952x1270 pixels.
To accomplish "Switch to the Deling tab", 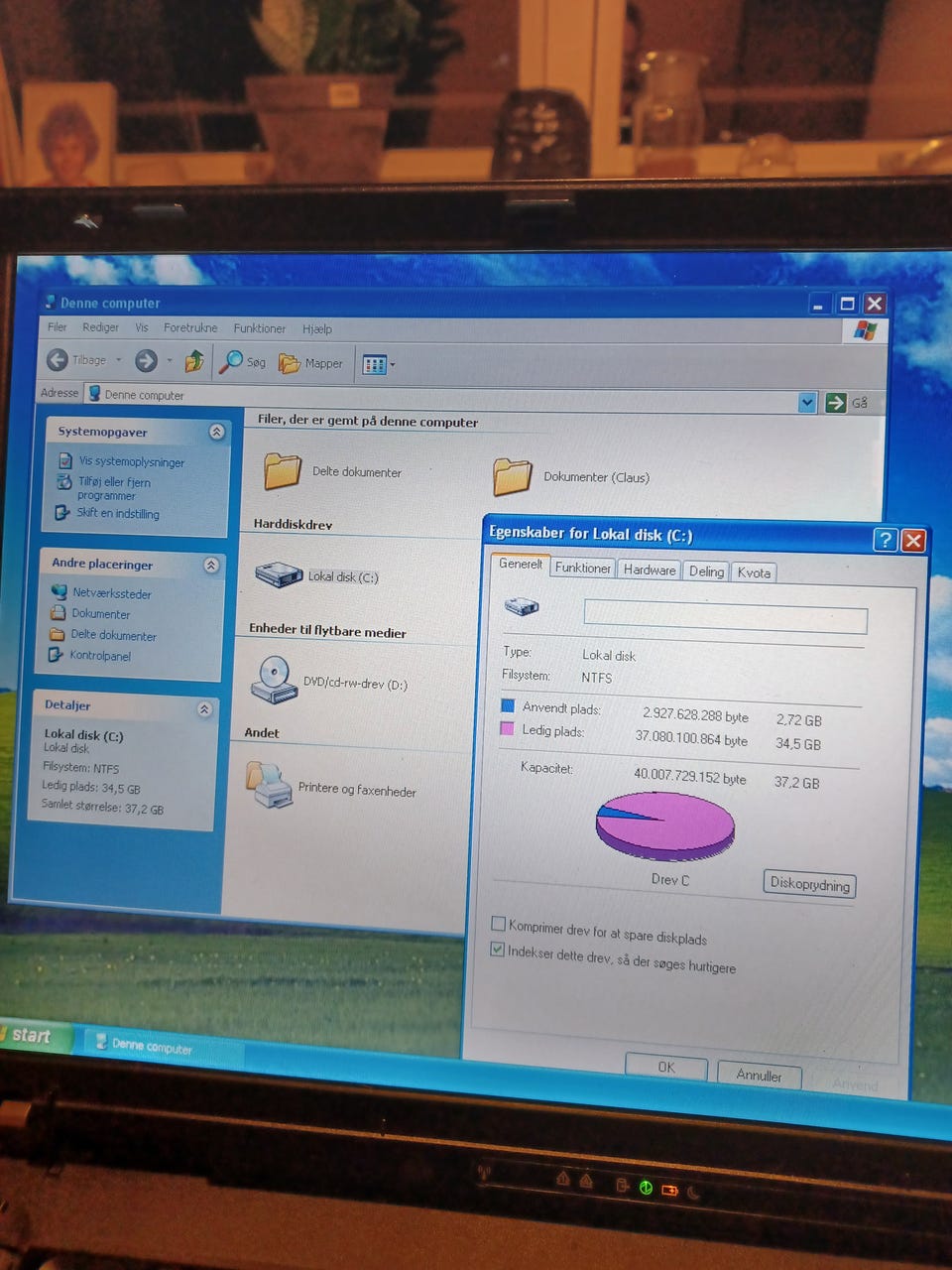I will 706,571.
